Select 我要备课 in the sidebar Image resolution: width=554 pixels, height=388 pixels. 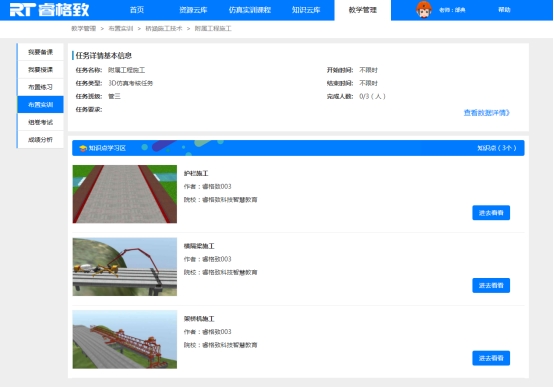coord(40,52)
